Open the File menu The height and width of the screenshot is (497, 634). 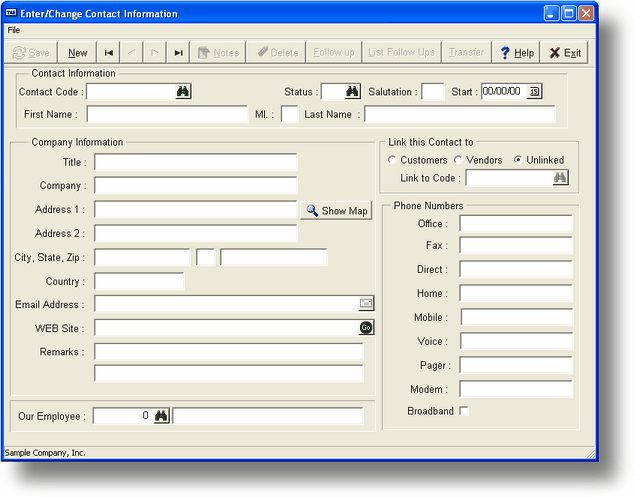13,30
